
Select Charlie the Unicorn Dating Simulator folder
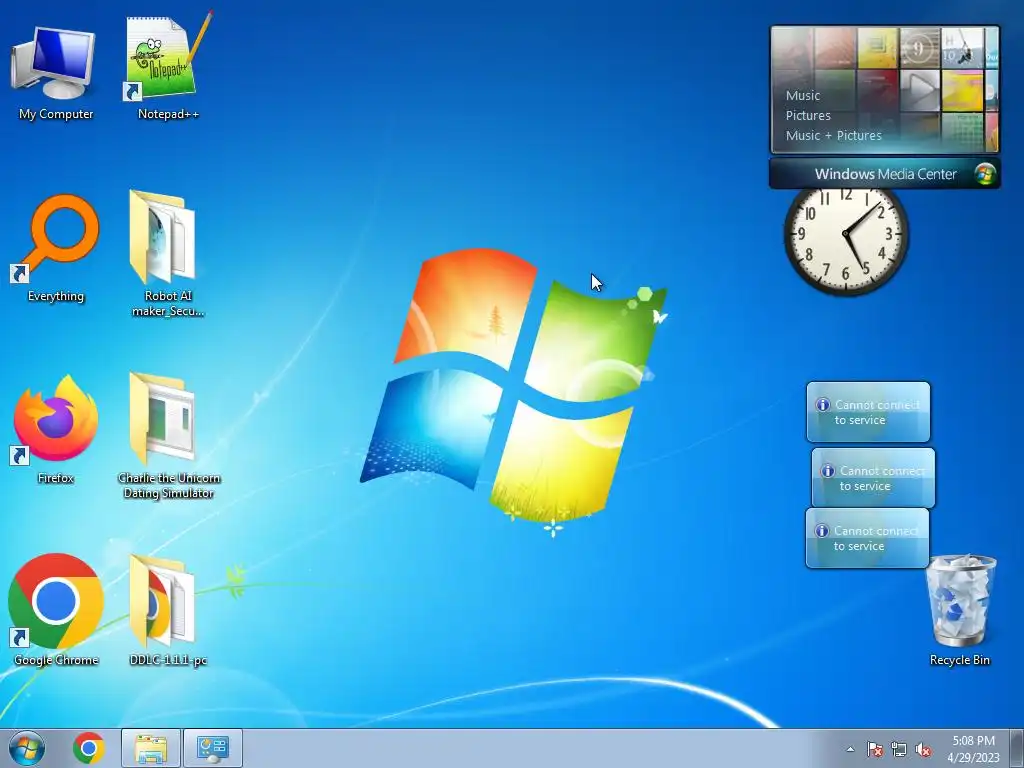168,436
